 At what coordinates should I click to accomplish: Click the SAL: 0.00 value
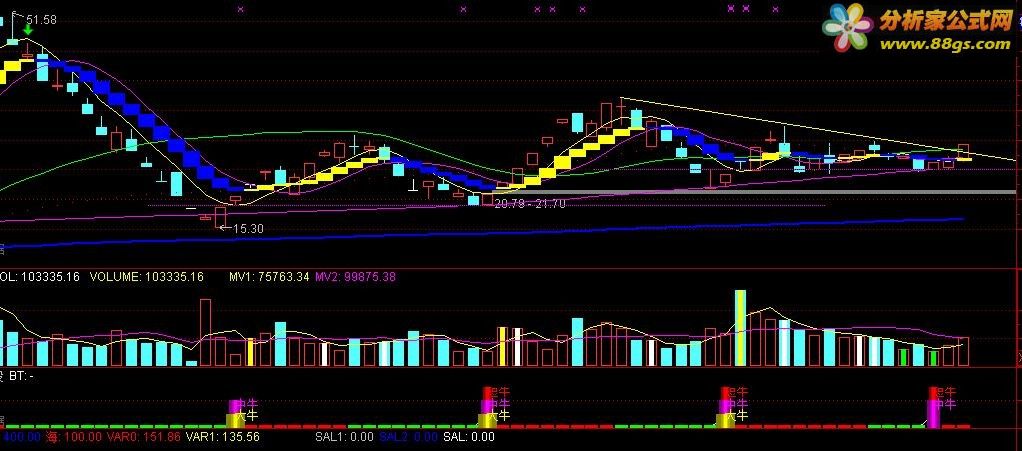coord(469,437)
